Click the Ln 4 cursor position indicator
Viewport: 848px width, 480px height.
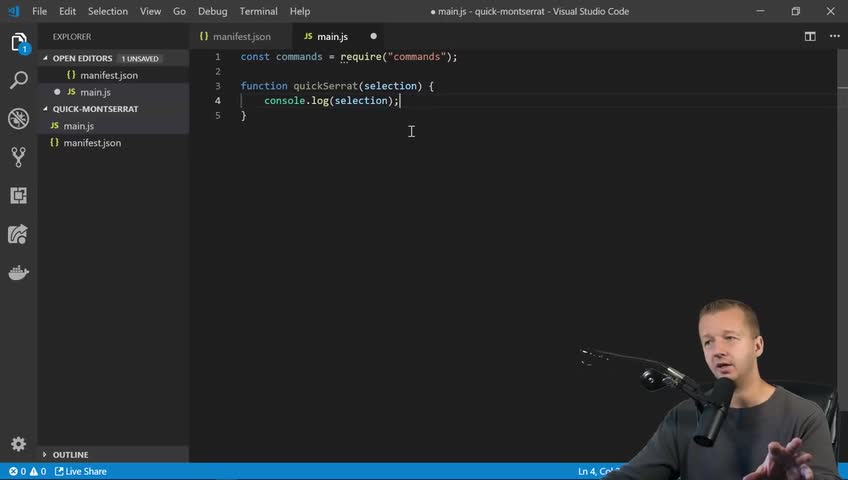597,471
